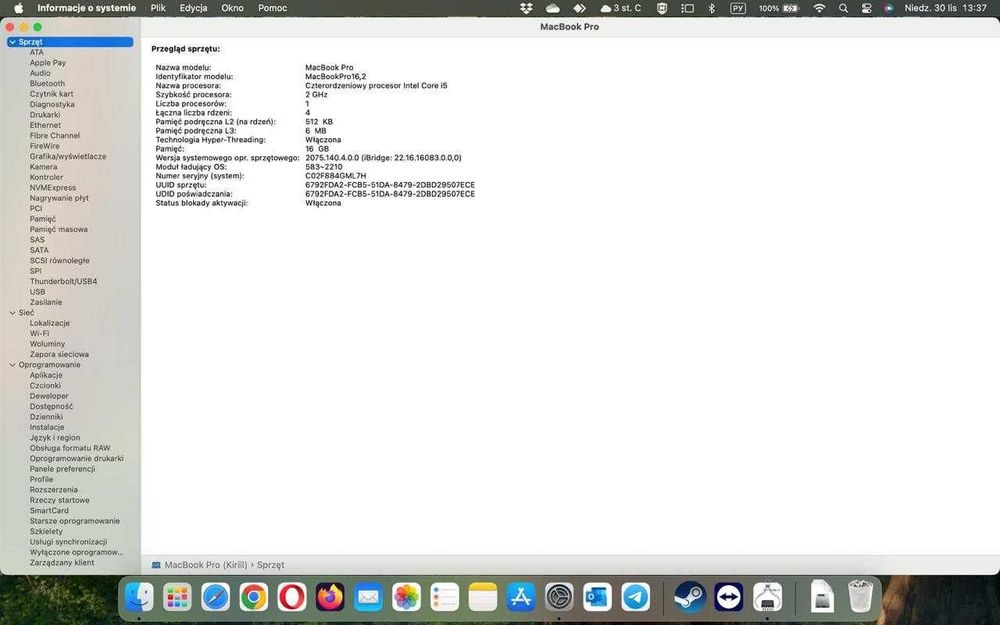Click the serial number C02F884GML7H
1000x625 pixels.
(x=336, y=176)
